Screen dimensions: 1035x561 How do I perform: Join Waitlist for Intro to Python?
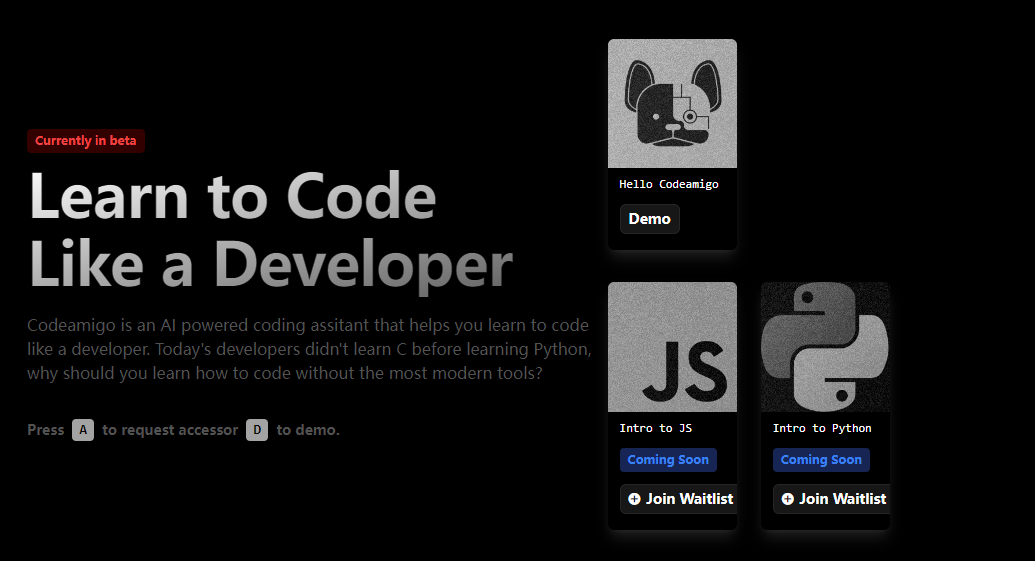[833, 498]
